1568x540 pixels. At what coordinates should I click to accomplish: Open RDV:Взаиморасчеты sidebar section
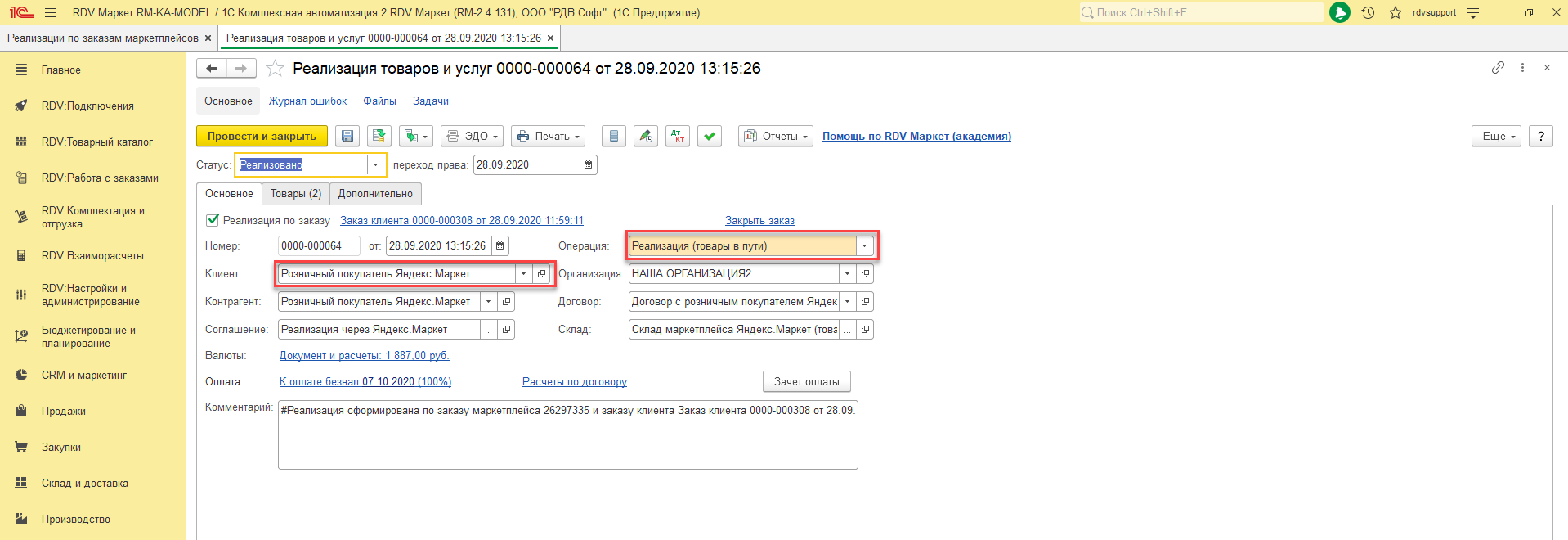click(92, 256)
